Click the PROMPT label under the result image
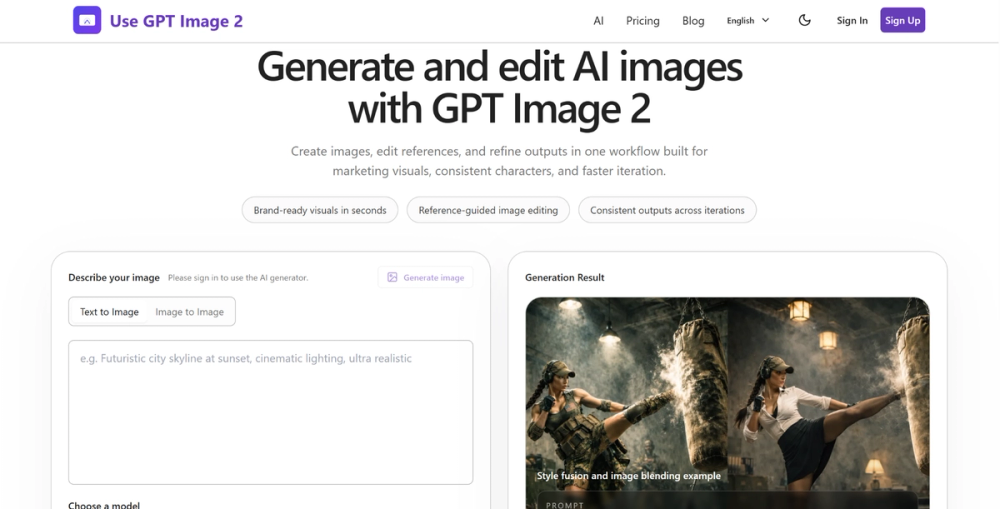 pyautogui.click(x=564, y=505)
